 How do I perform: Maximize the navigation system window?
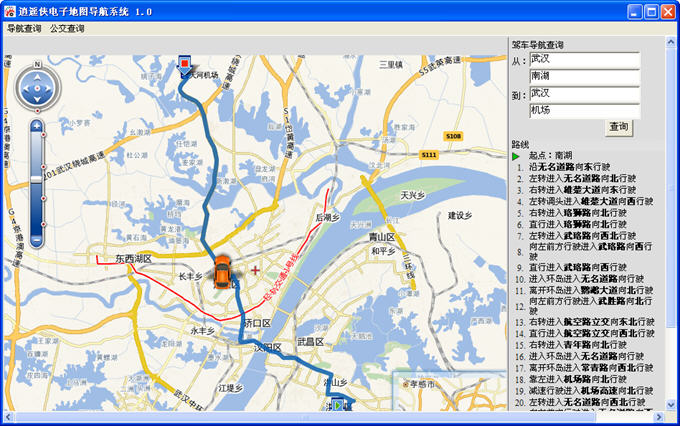[652, 12]
